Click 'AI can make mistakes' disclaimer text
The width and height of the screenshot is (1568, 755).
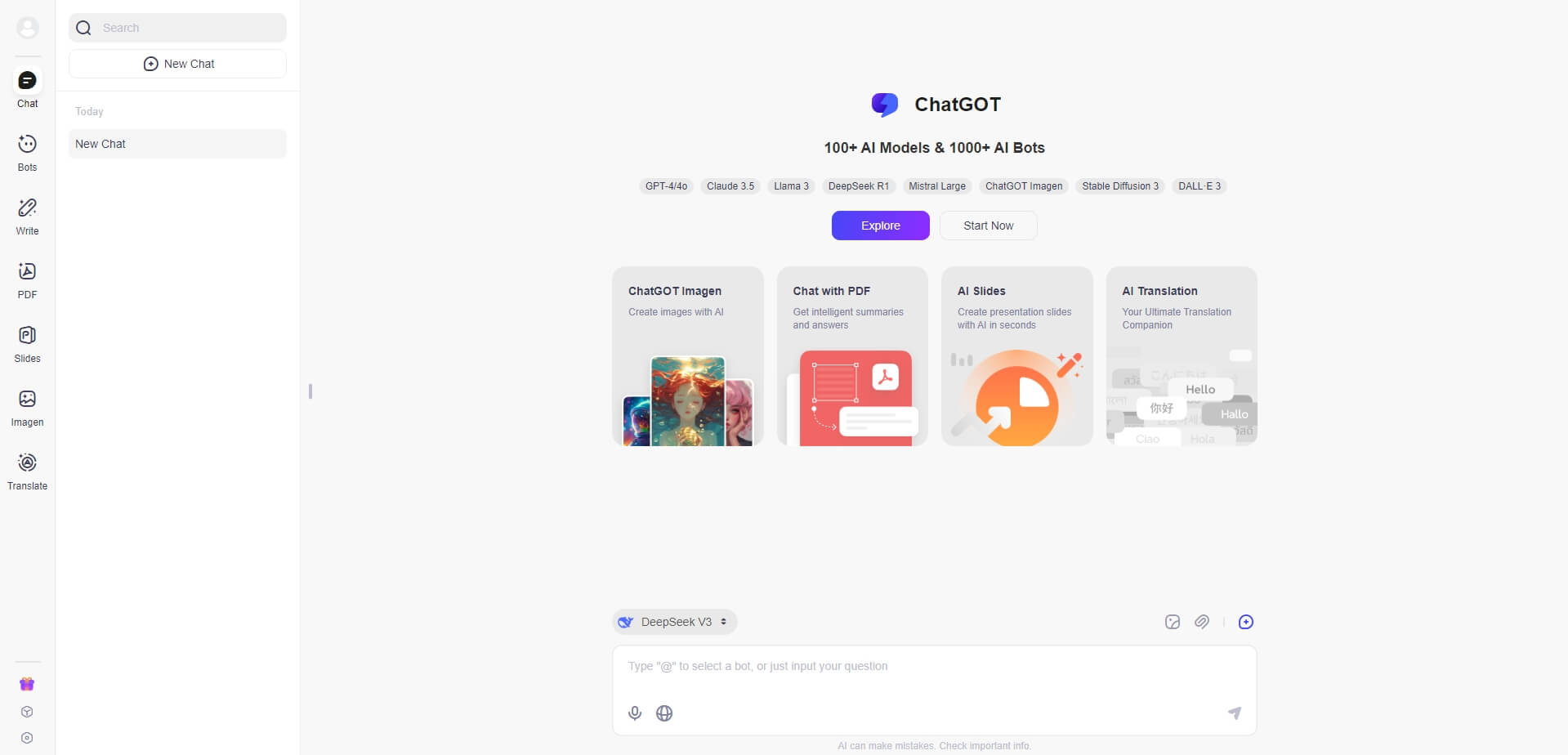pyautogui.click(x=935, y=746)
